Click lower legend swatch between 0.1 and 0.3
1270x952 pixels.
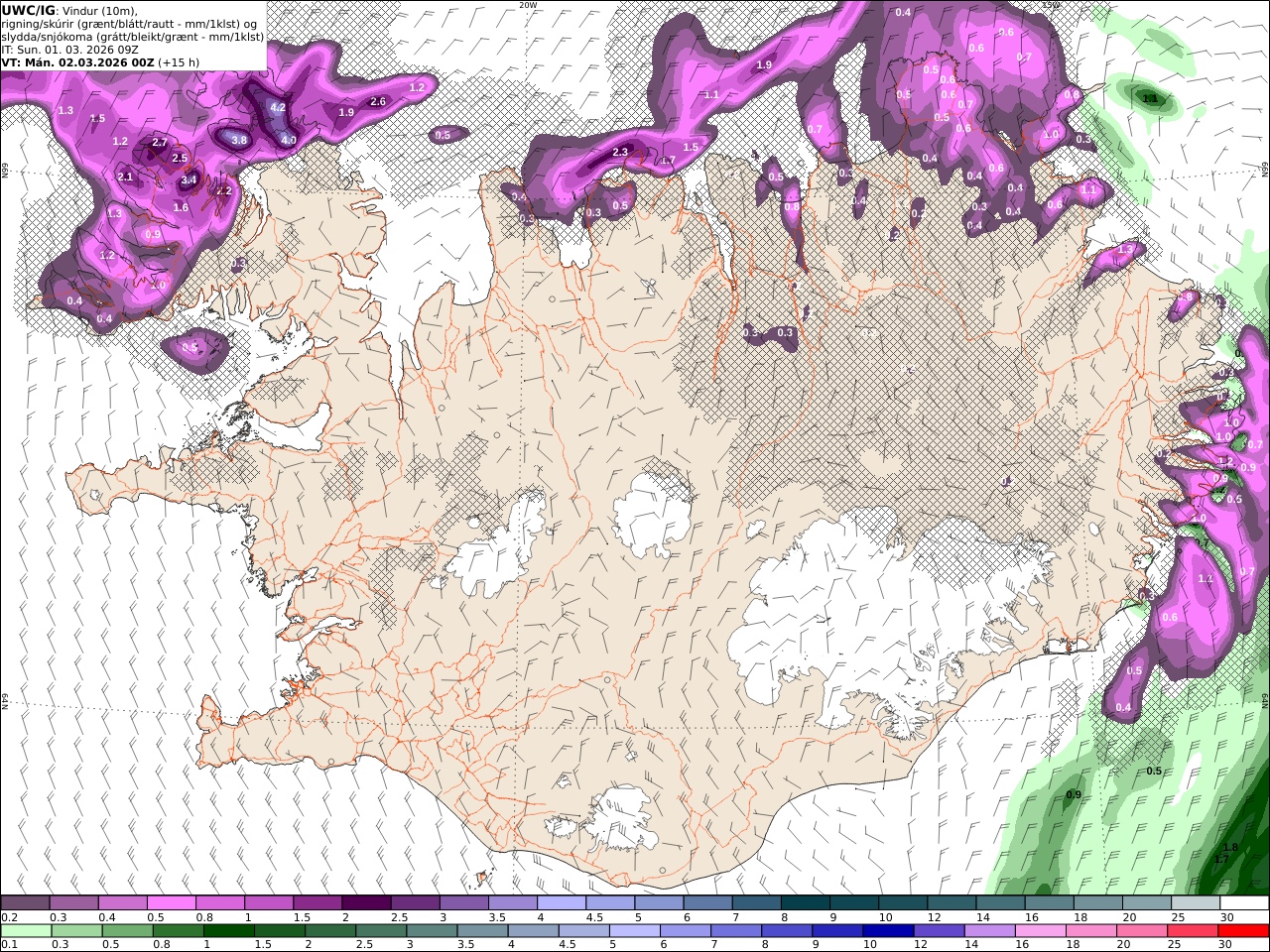click(x=25, y=930)
